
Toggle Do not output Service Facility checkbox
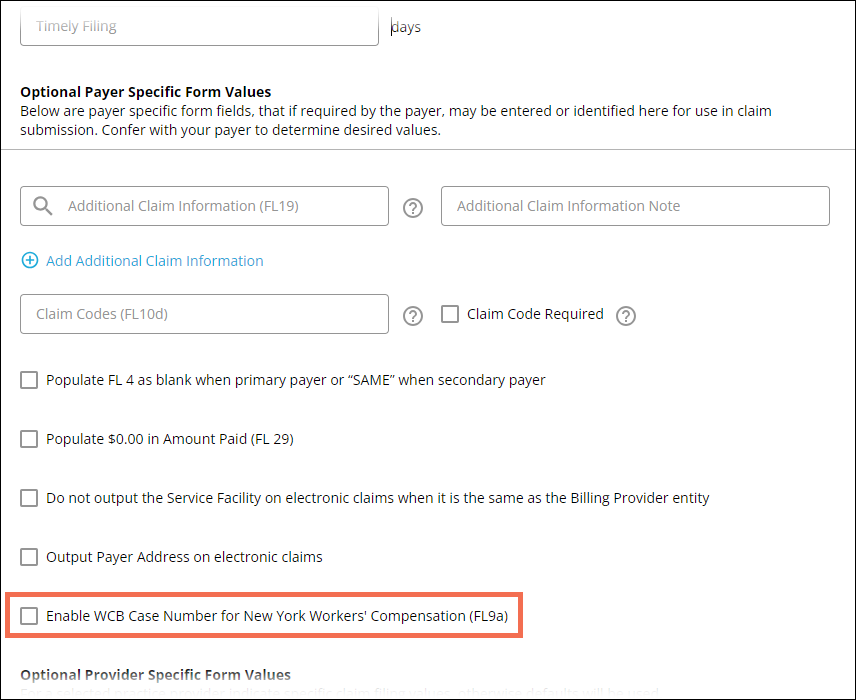[x=29, y=498]
